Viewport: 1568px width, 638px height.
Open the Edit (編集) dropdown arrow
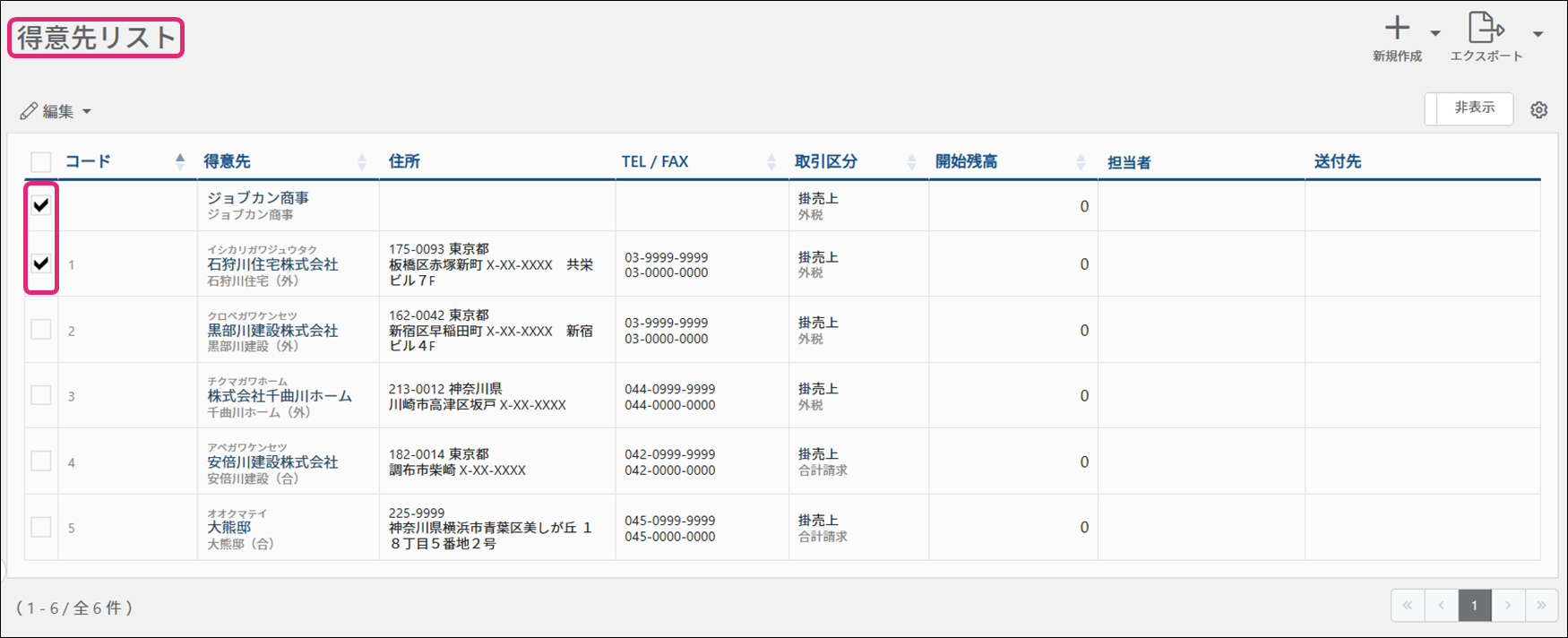(87, 112)
